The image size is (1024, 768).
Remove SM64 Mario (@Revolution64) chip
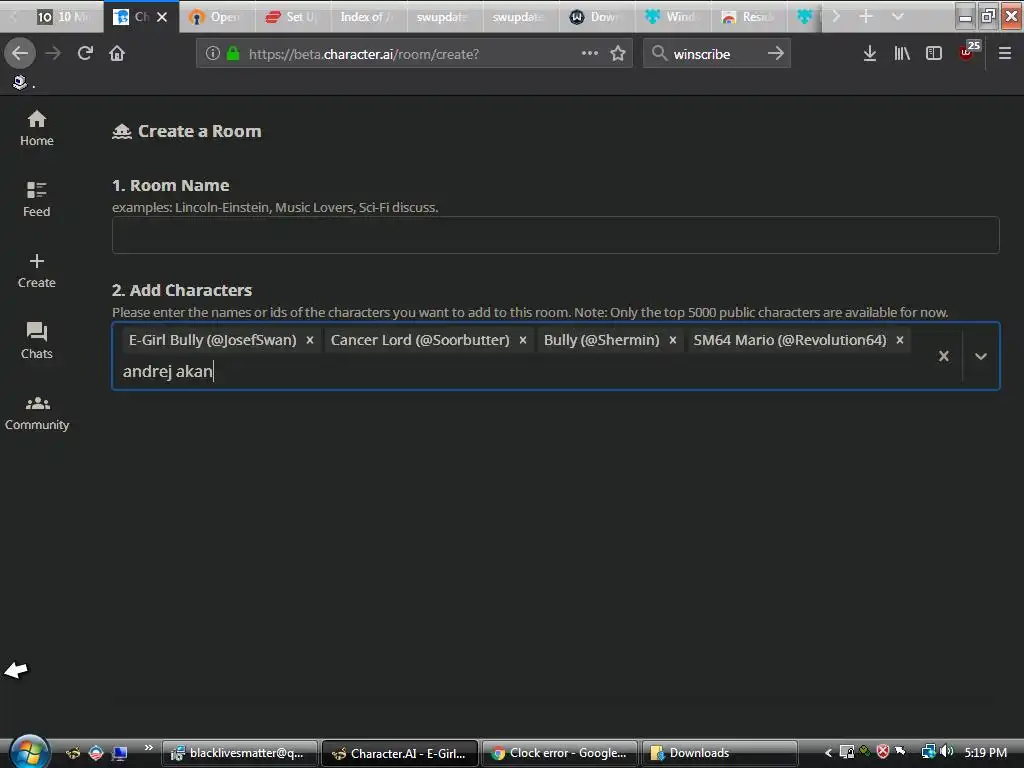coord(900,340)
